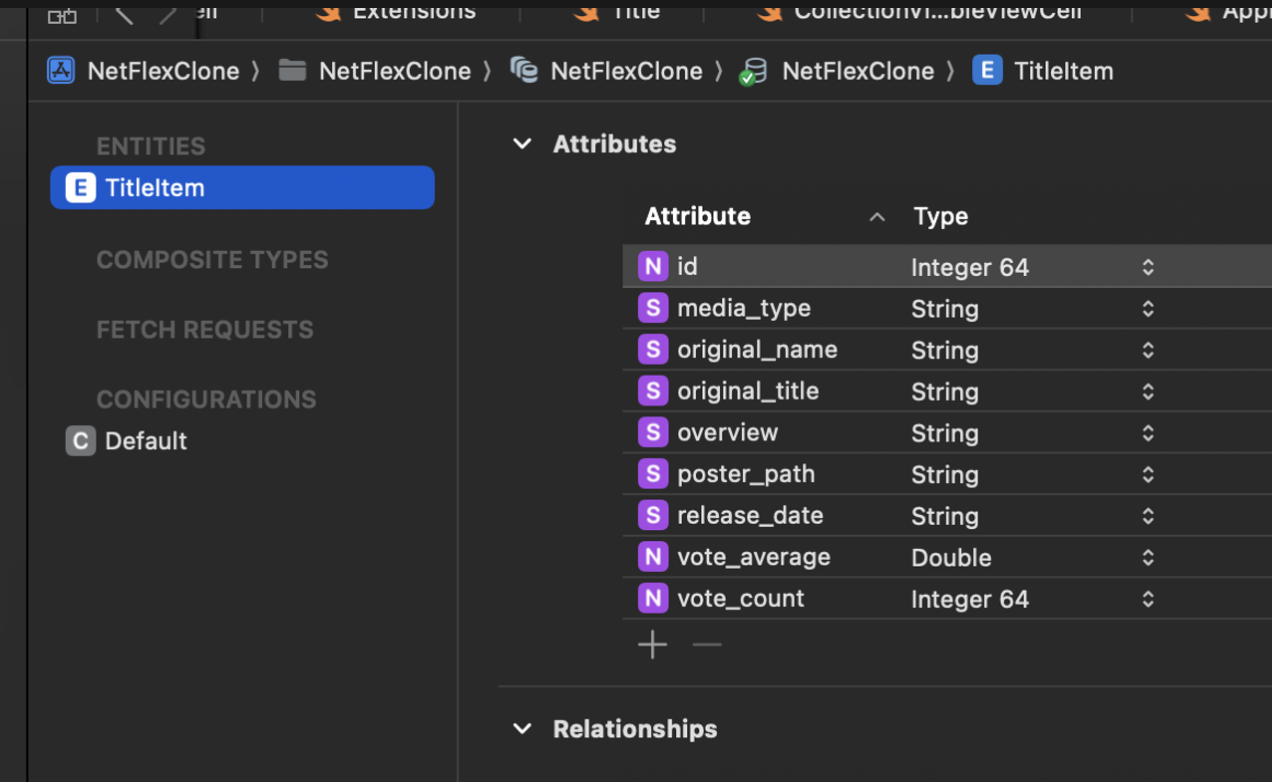Click the S icon of media_type attribute

tap(653, 308)
